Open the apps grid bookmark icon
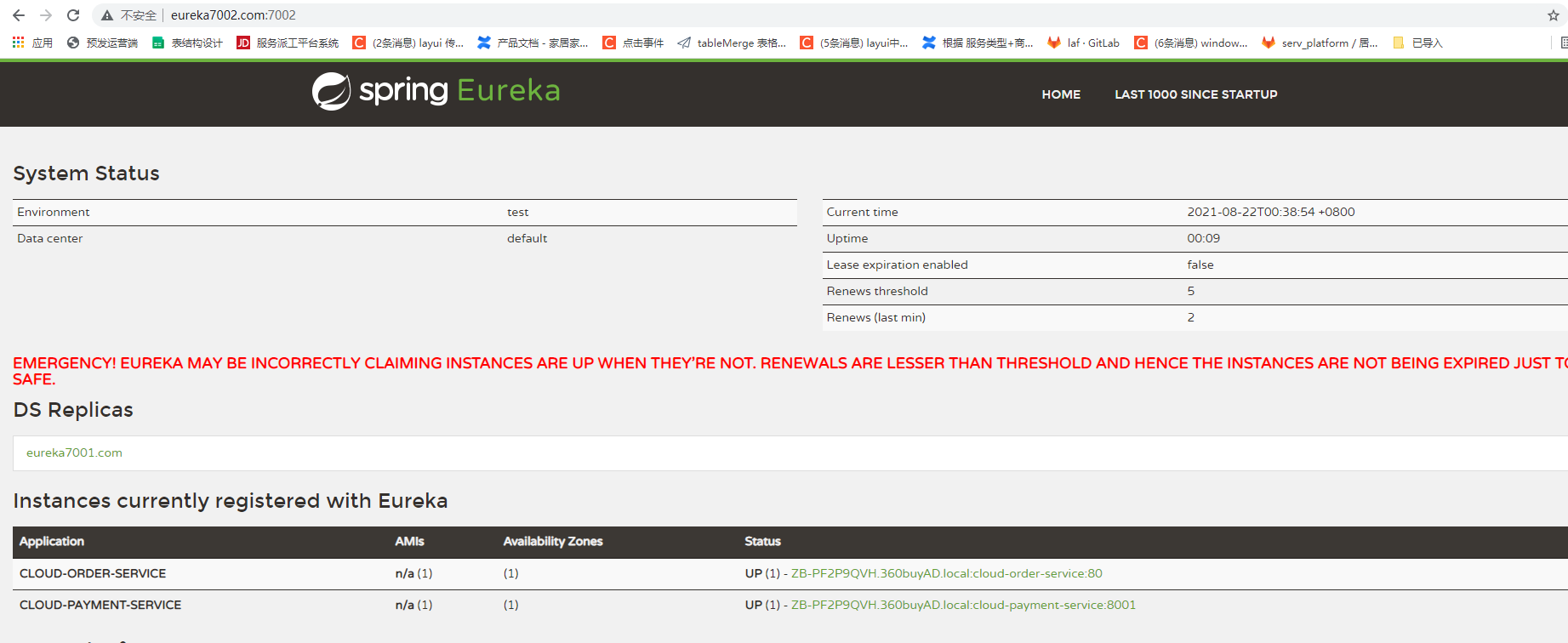 coord(18,43)
